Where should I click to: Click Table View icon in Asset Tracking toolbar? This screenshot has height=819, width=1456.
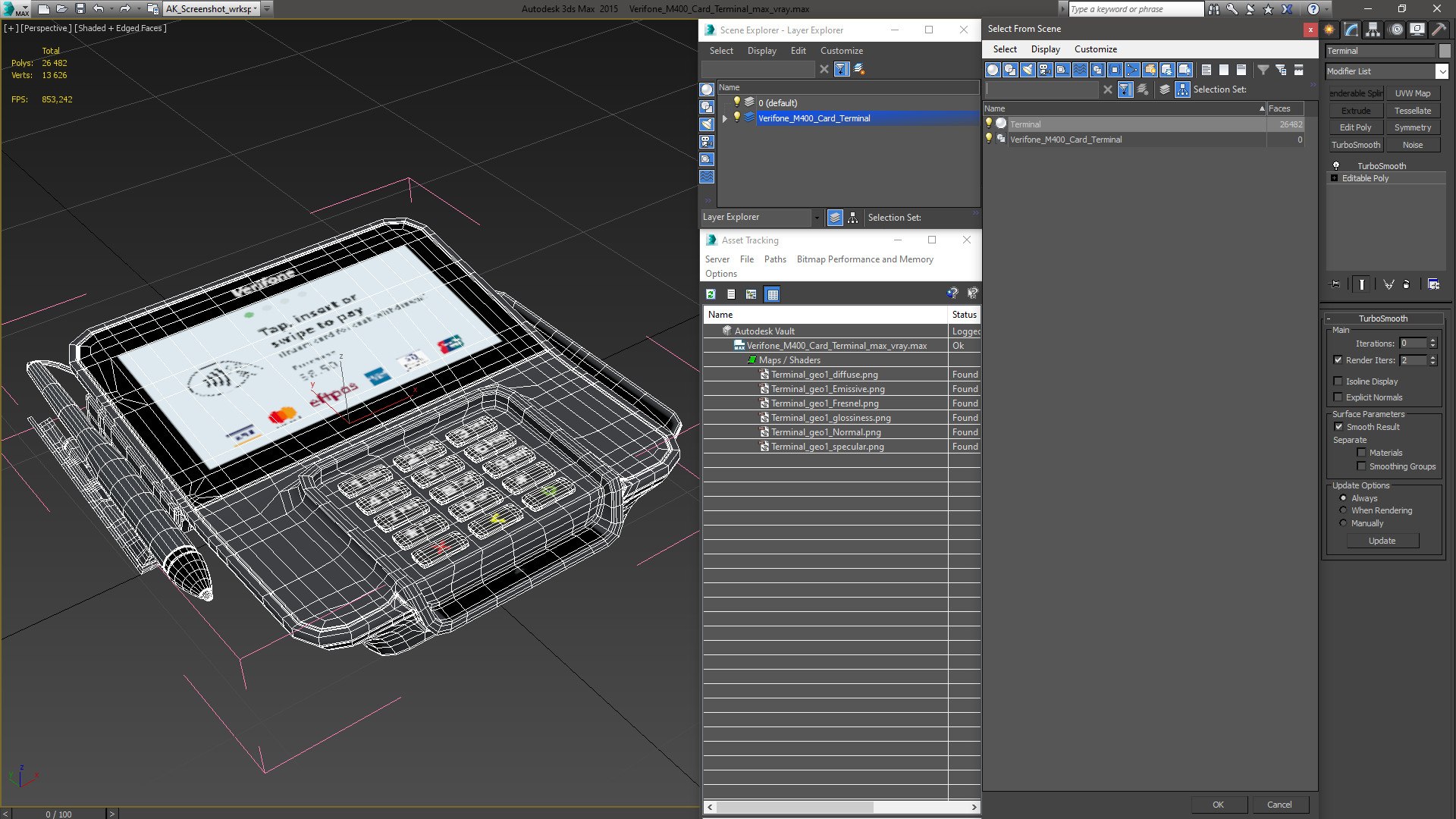tap(772, 294)
